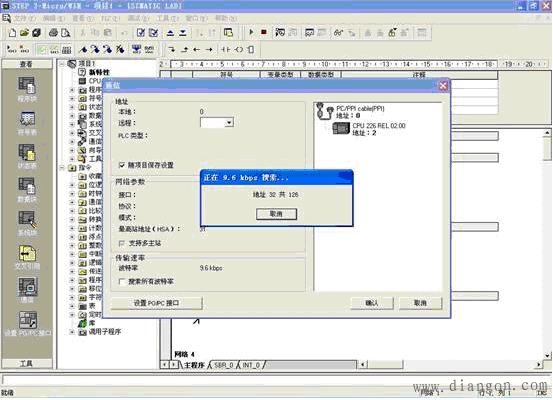This screenshot has height=400, width=553.
Task: Collapse the project root tree node
Action: (62, 64)
